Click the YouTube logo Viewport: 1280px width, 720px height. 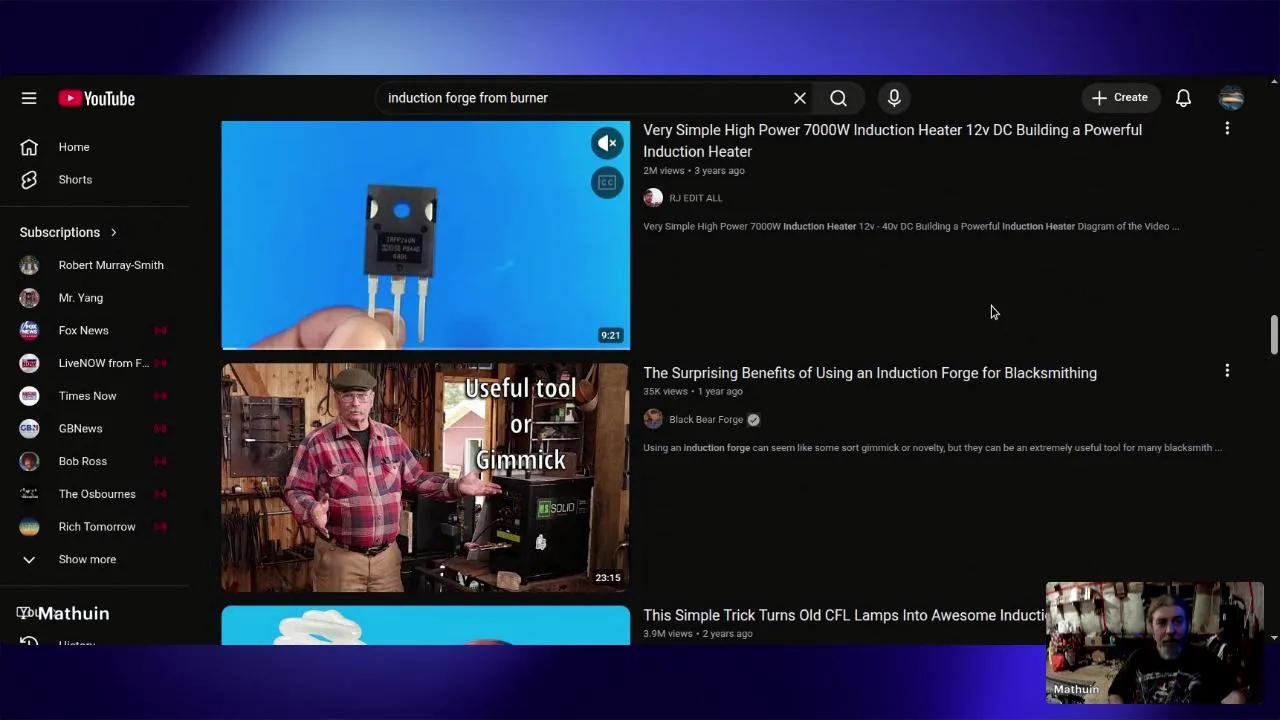click(x=97, y=98)
